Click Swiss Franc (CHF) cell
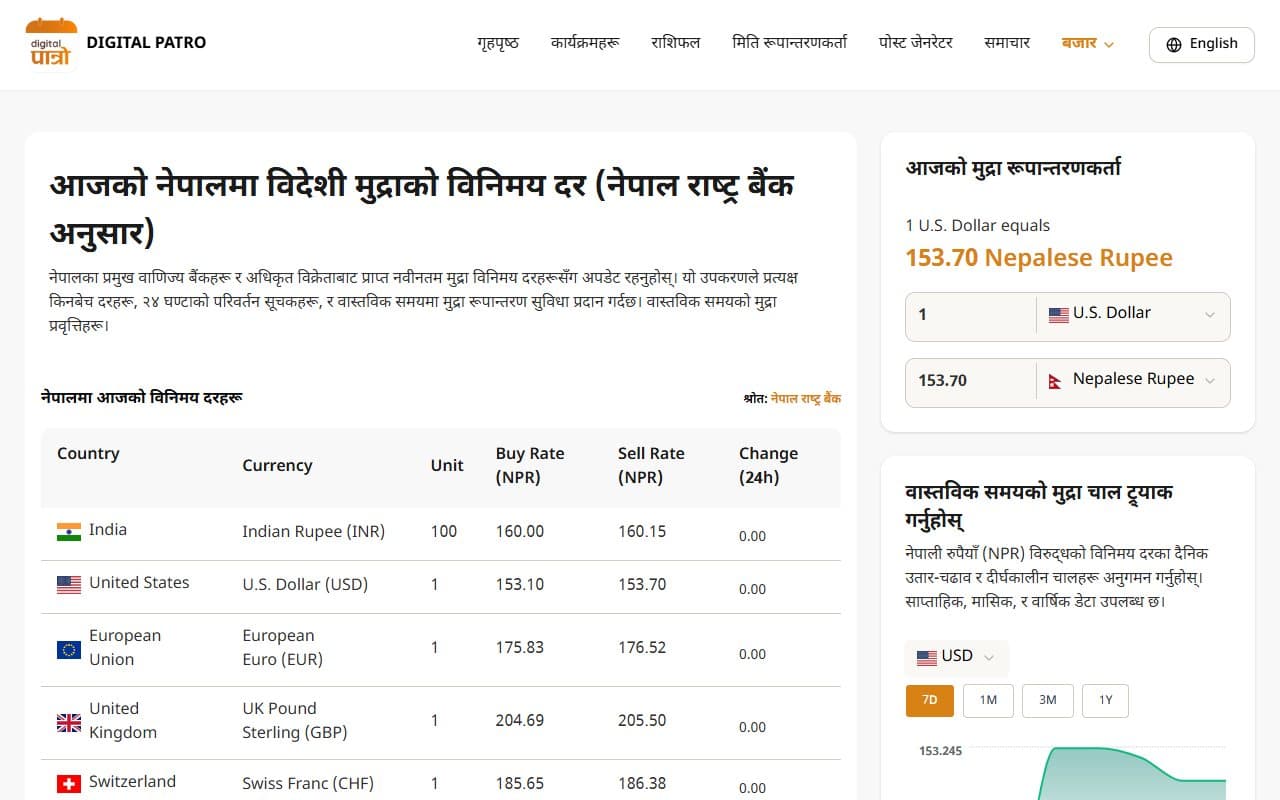The image size is (1280, 800). pos(308,785)
